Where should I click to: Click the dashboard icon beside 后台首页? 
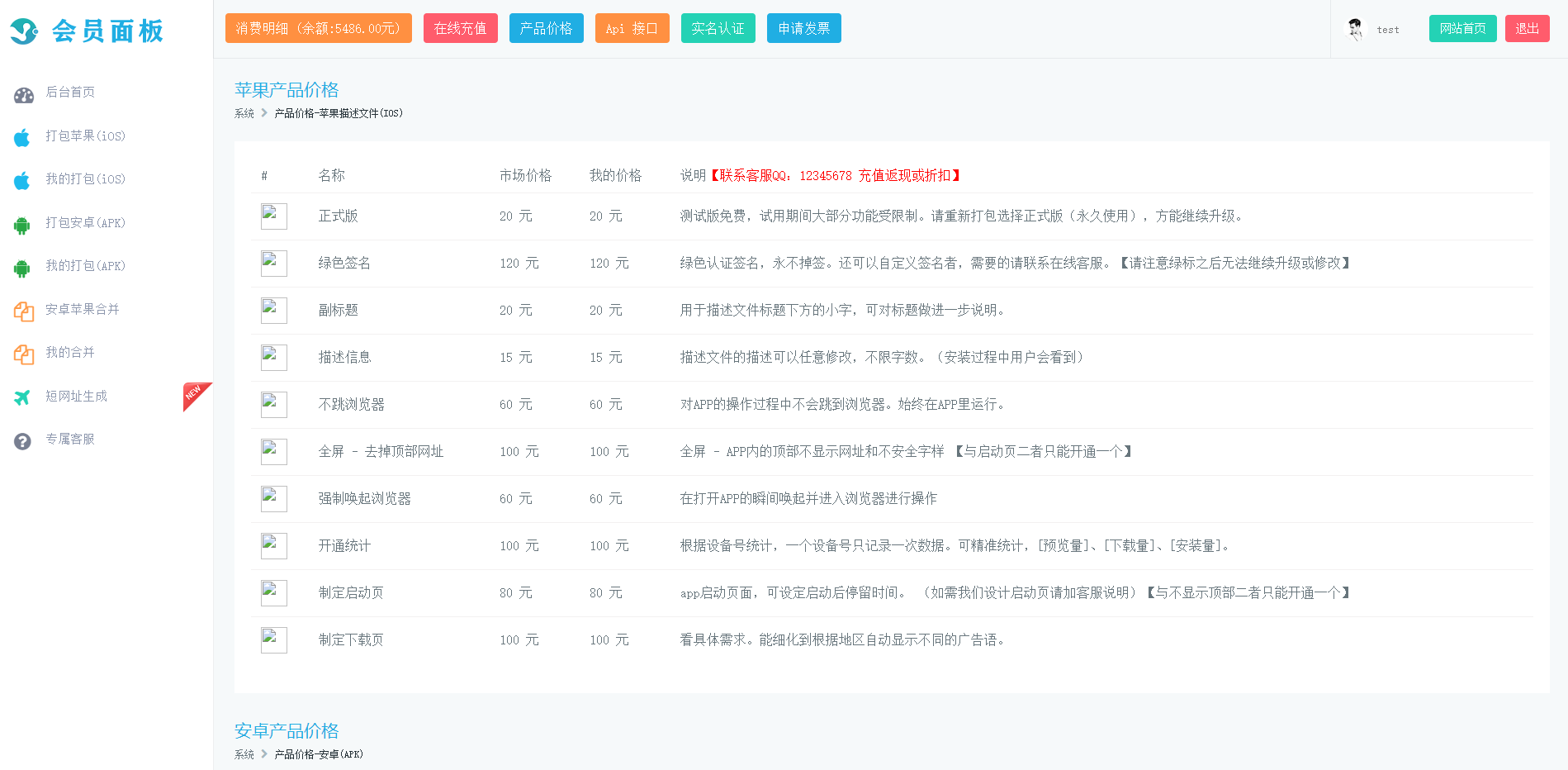[x=23, y=95]
